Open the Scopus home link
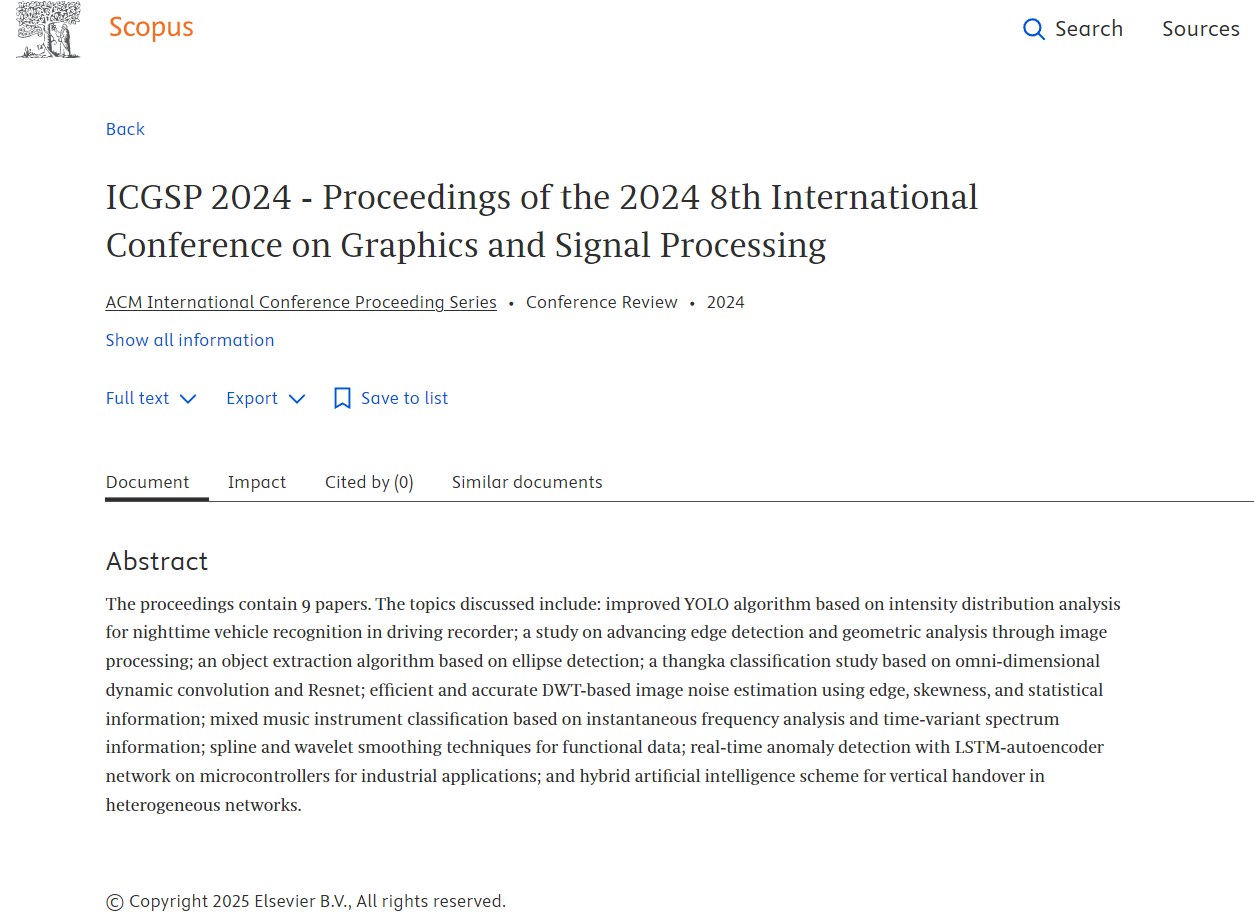The height and width of the screenshot is (916, 1254). pyautogui.click(x=151, y=27)
